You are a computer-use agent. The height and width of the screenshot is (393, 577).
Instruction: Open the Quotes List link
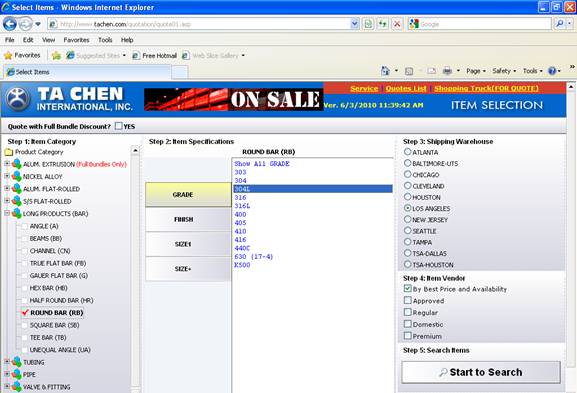(406, 88)
